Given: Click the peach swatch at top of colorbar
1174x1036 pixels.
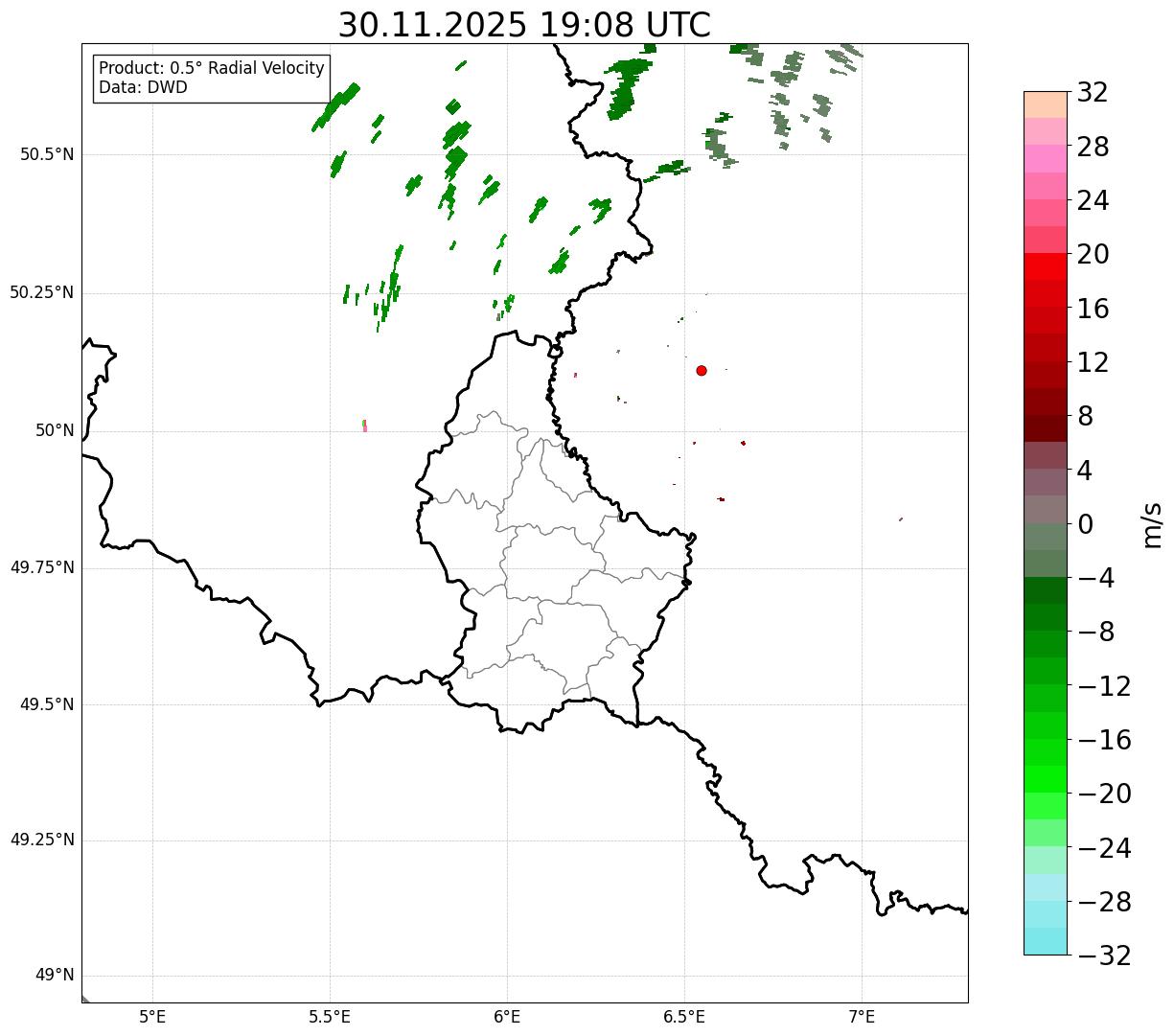Looking at the screenshot, I should point(1045,104).
